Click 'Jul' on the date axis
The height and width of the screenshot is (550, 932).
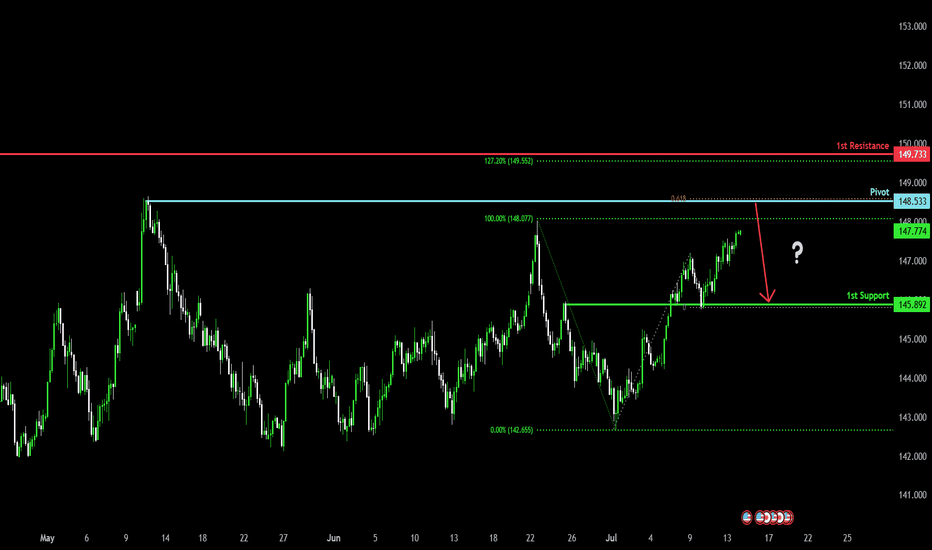[611, 538]
